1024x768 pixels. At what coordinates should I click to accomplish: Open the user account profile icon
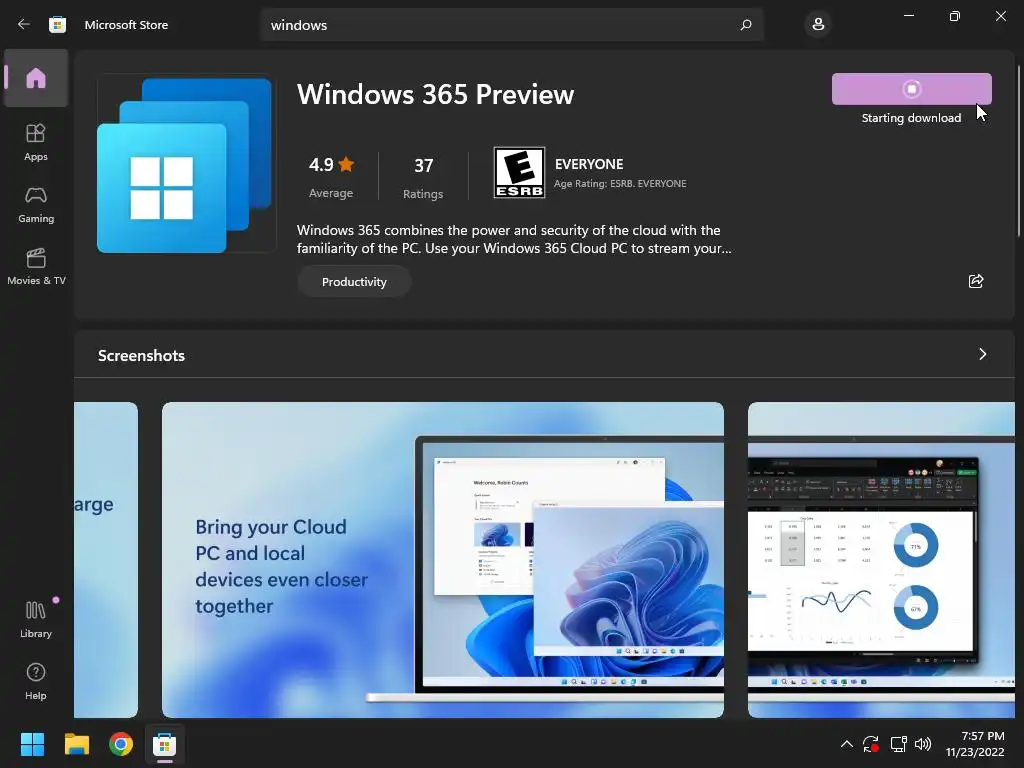pos(818,25)
